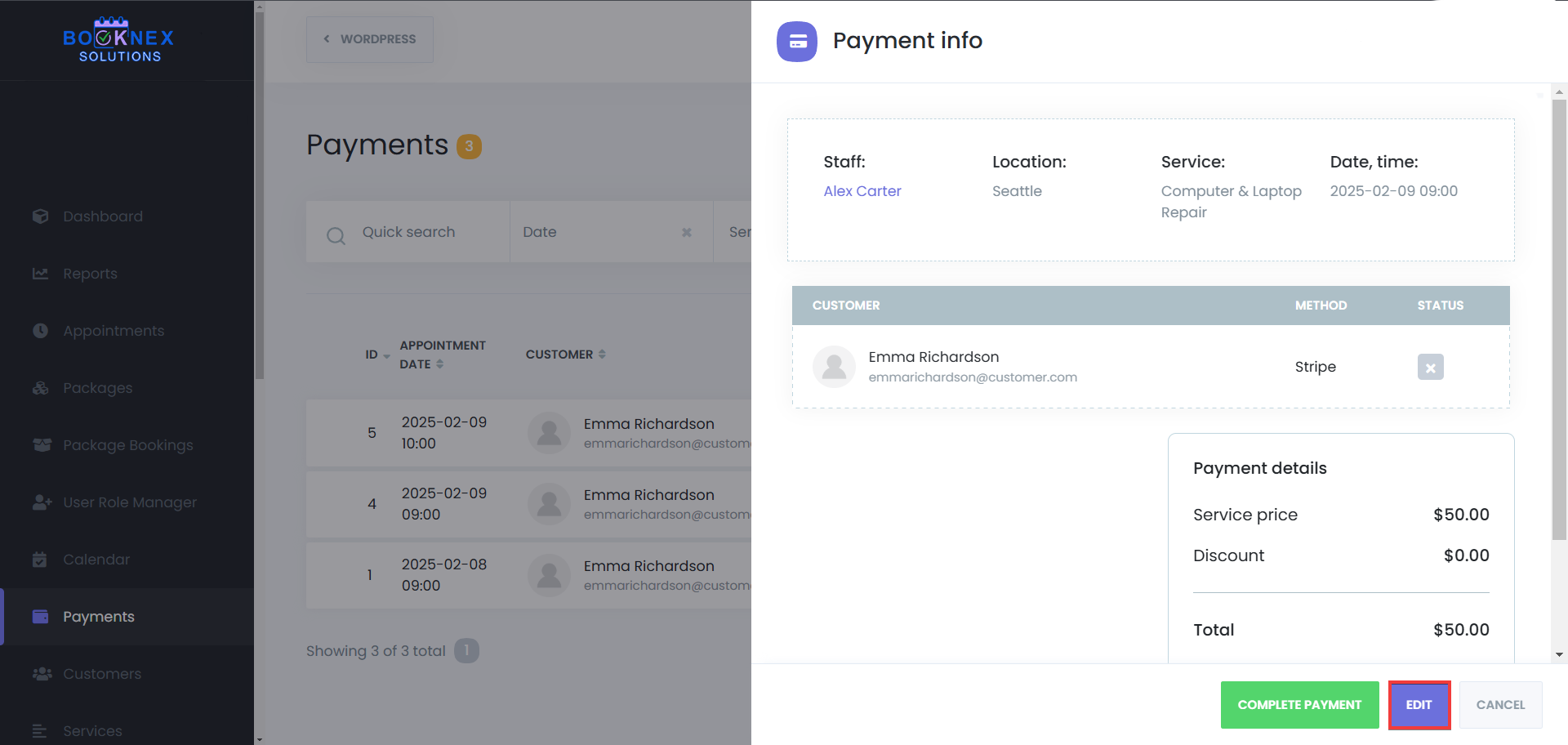Viewport: 1568px width, 745px height.
Task: Navigate back to WordPress
Action: click(369, 38)
